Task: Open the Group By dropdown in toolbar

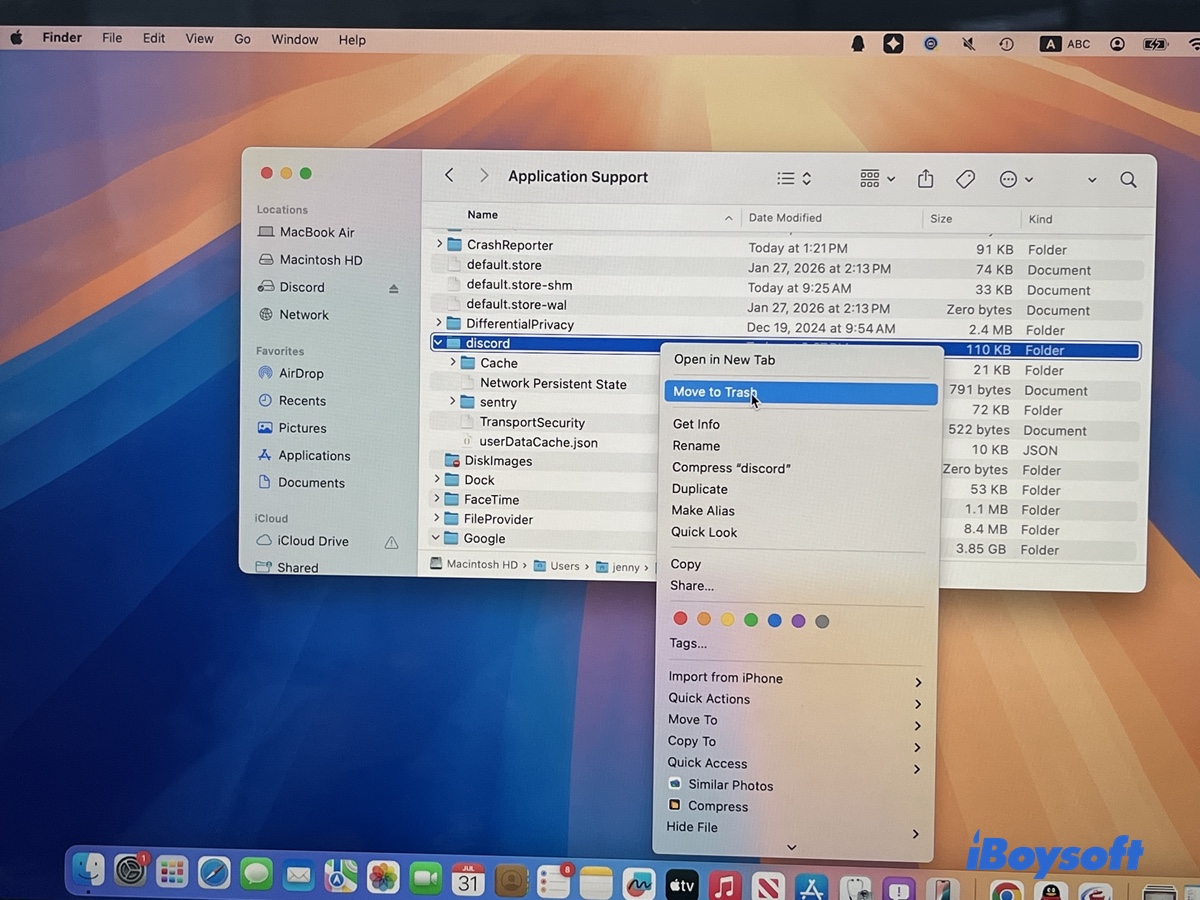Action: click(877, 178)
